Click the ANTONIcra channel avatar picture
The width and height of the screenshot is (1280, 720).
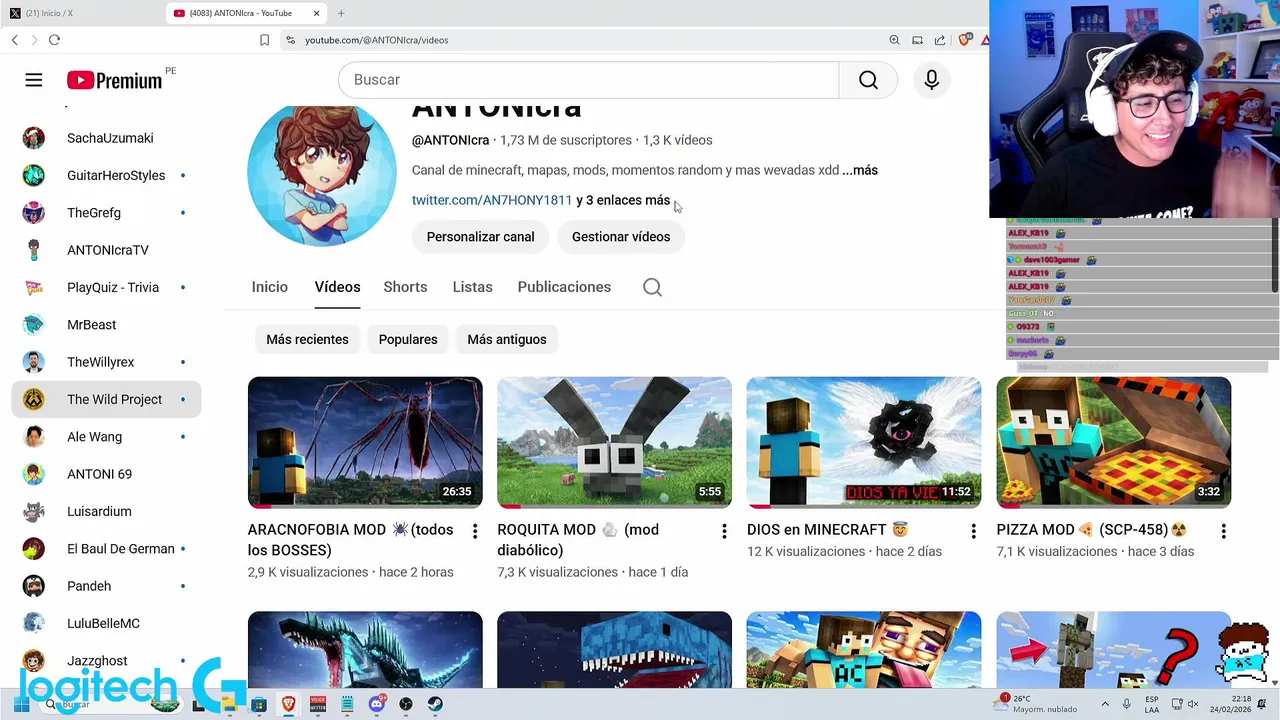tap(322, 173)
